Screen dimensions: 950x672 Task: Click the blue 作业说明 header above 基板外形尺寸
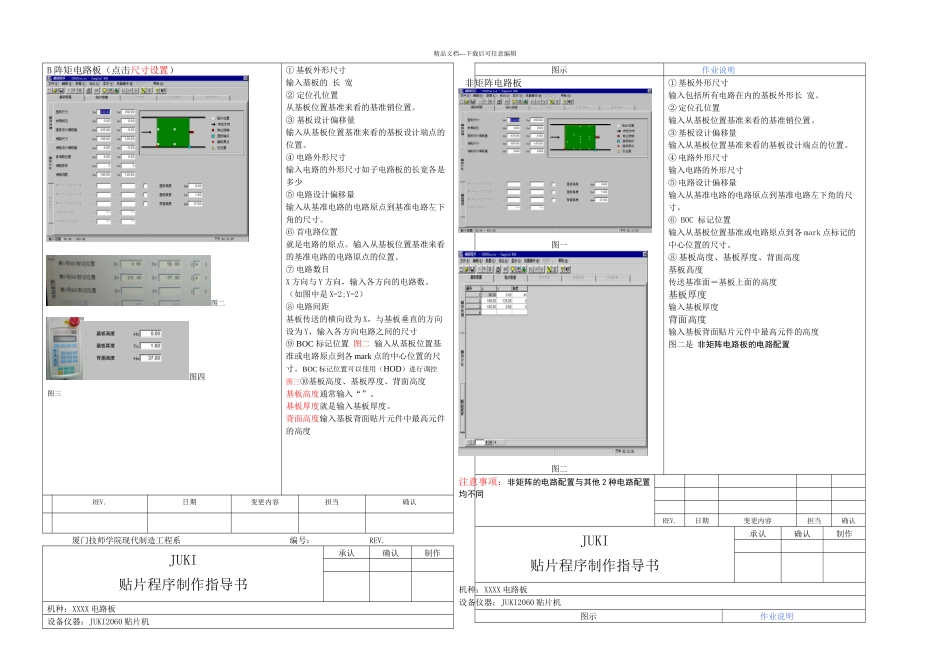click(x=719, y=70)
